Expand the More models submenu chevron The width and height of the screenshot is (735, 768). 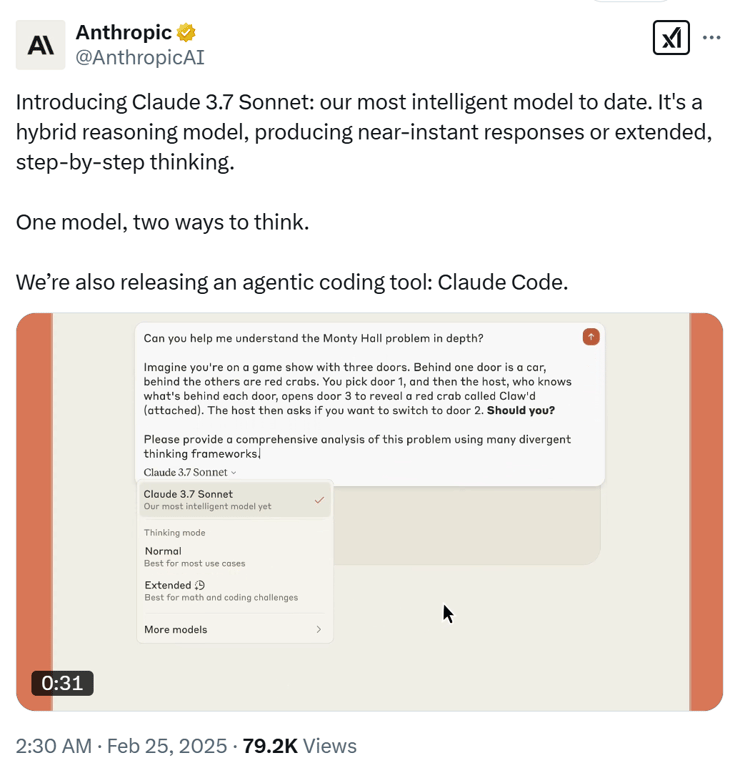pyautogui.click(x=319, y=629)
